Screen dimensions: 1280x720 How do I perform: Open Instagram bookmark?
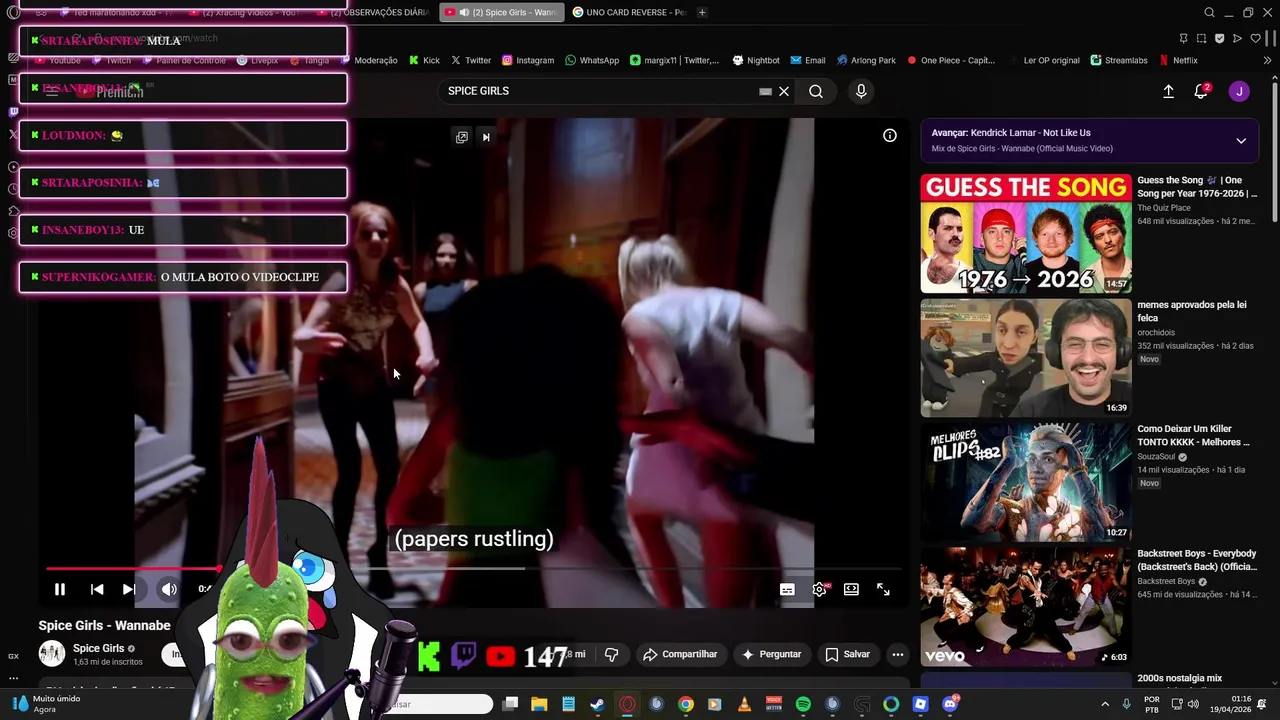528,60
